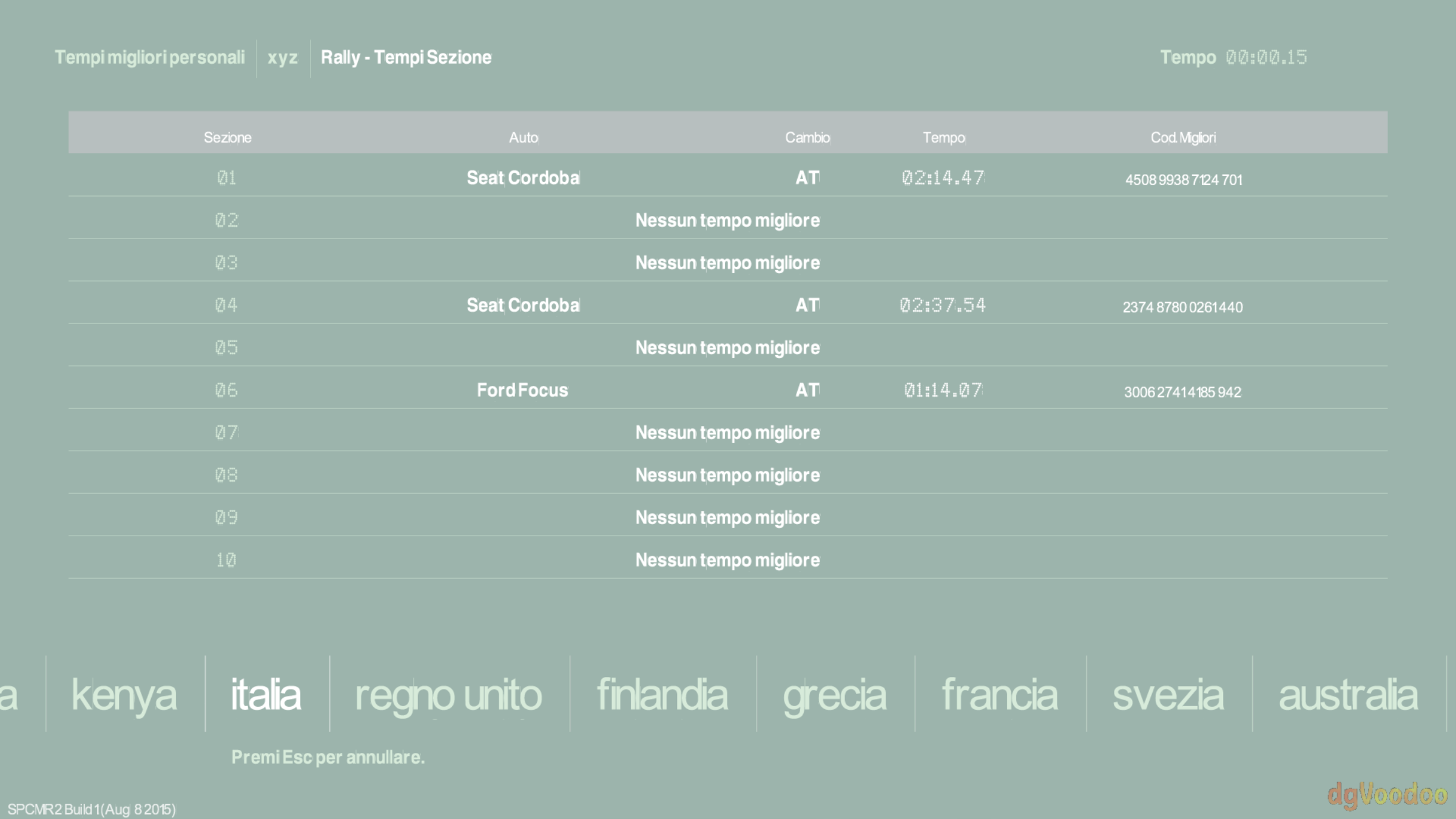The image size is (1456, 819).
Task: Choose the svezia country tab
Action: [1168, 695]
